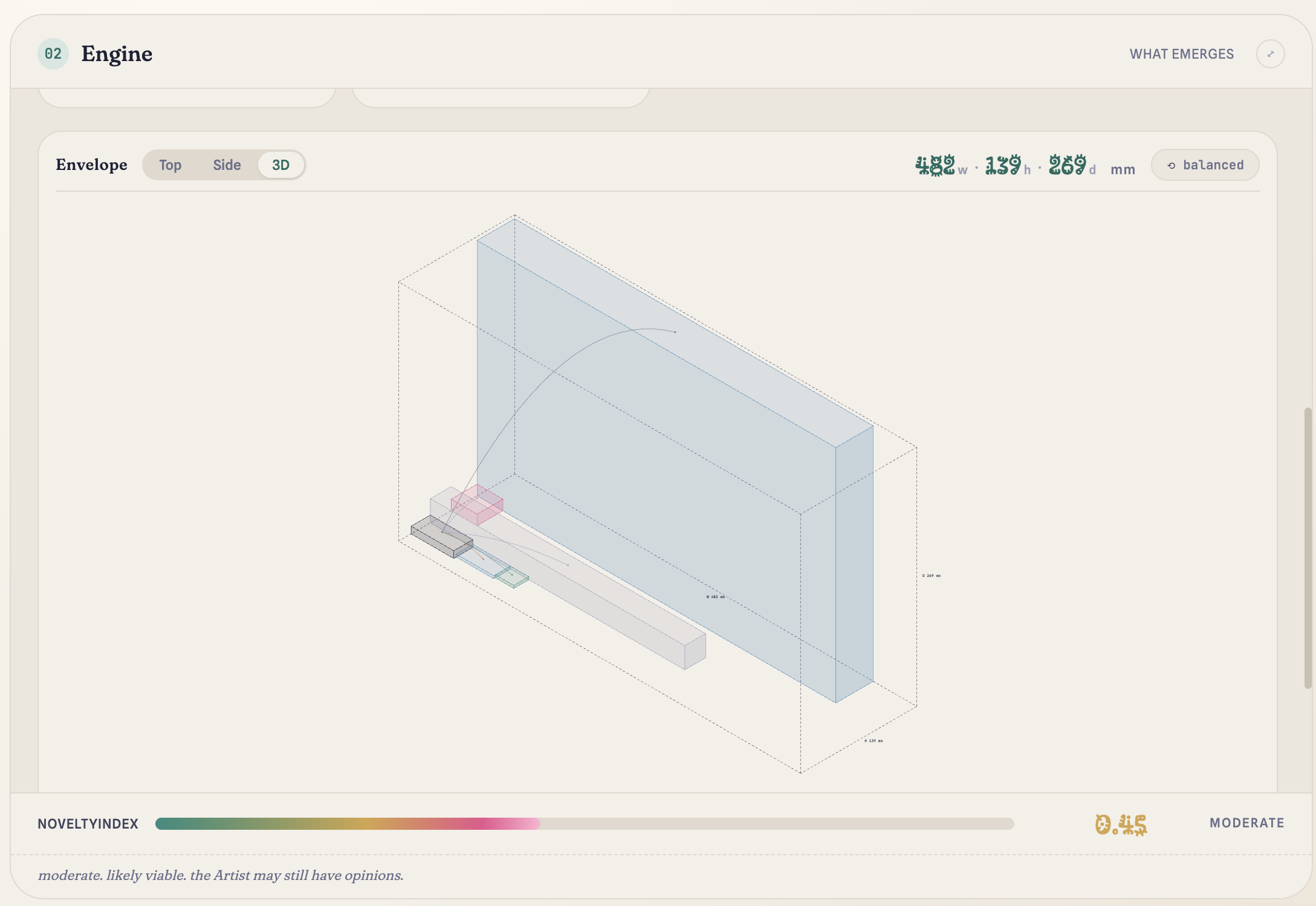Switch to the Side envelope view
Screen dimensions: 1316x906
pos(227,165)
